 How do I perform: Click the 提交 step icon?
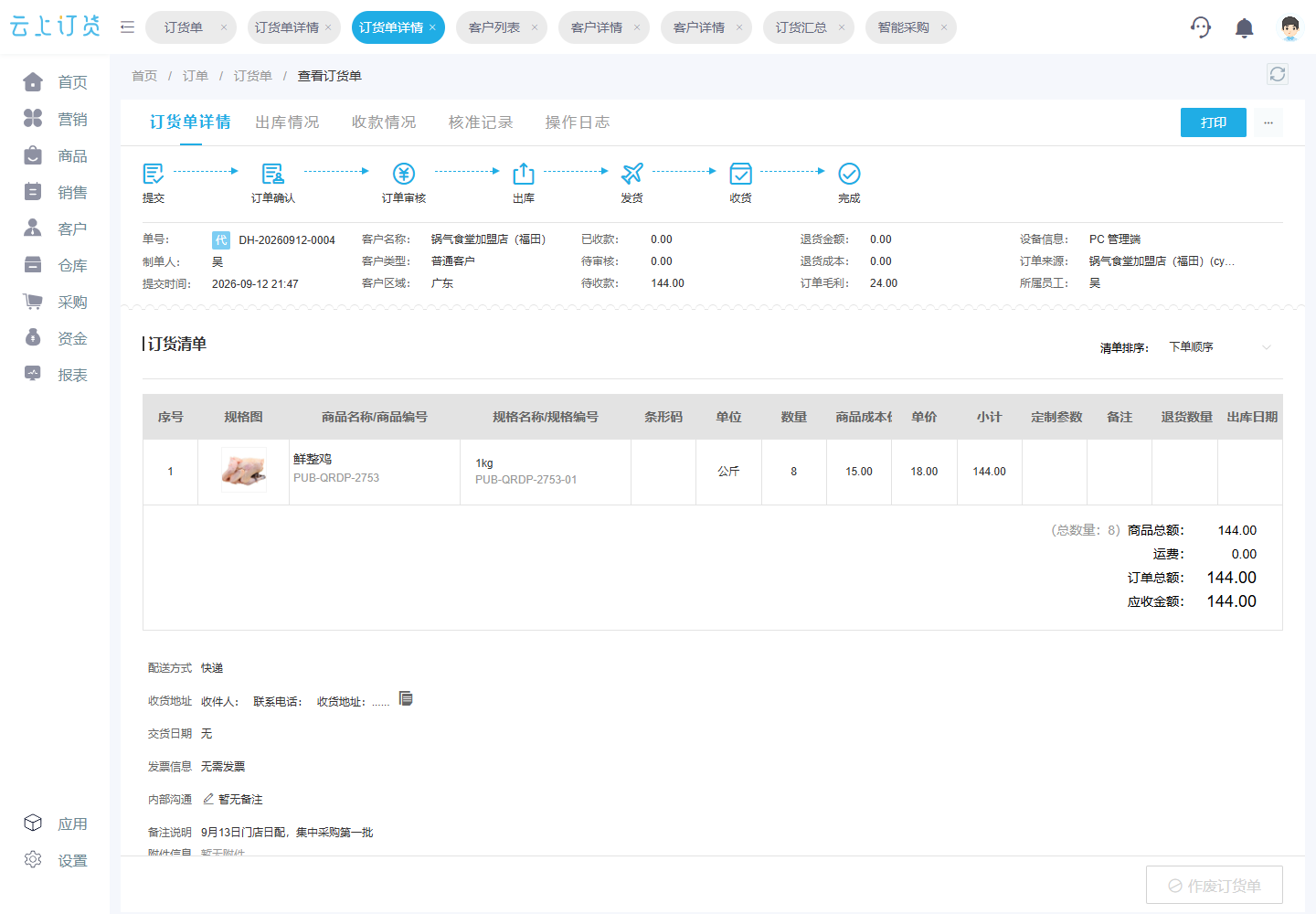pos(153,174)
